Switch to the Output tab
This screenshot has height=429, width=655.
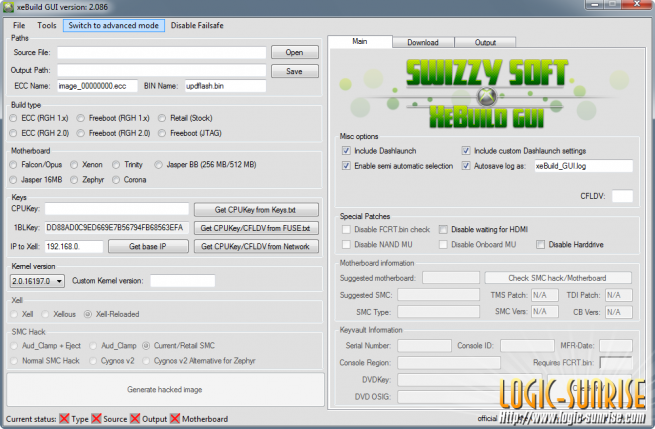[x=485, y=43]
